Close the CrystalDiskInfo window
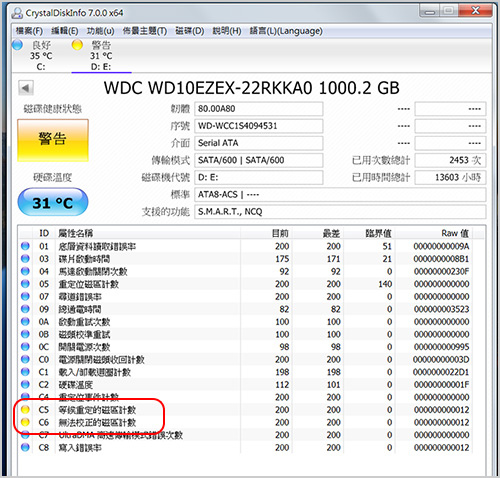 475,11
